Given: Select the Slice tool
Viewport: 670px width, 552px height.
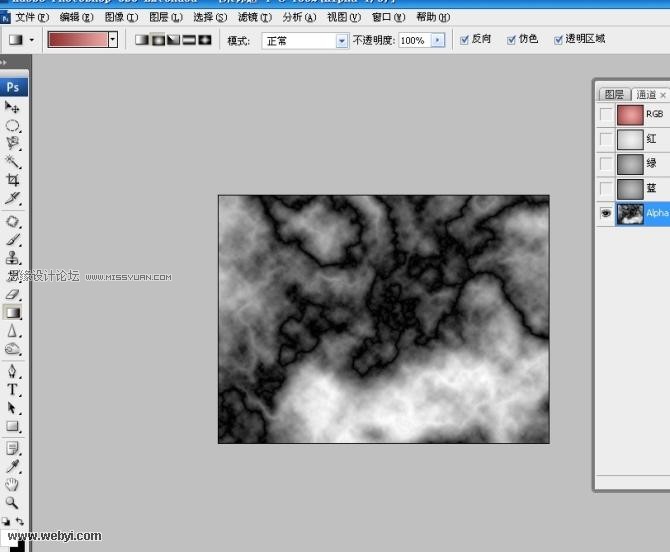Looking at the screenshot, I should pyautogui.click(x=12, y=198).
